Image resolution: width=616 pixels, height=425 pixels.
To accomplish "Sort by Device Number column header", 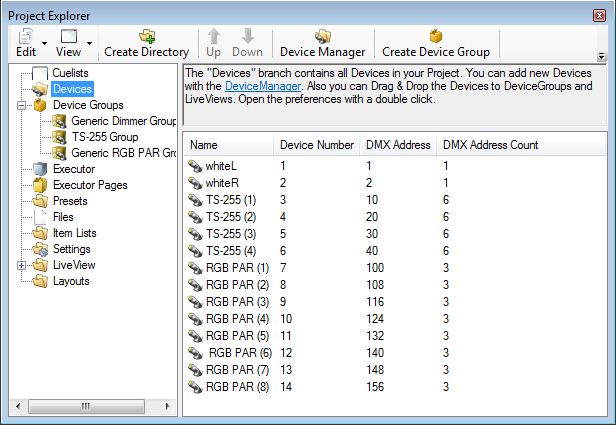I will (x=316, y=145).
